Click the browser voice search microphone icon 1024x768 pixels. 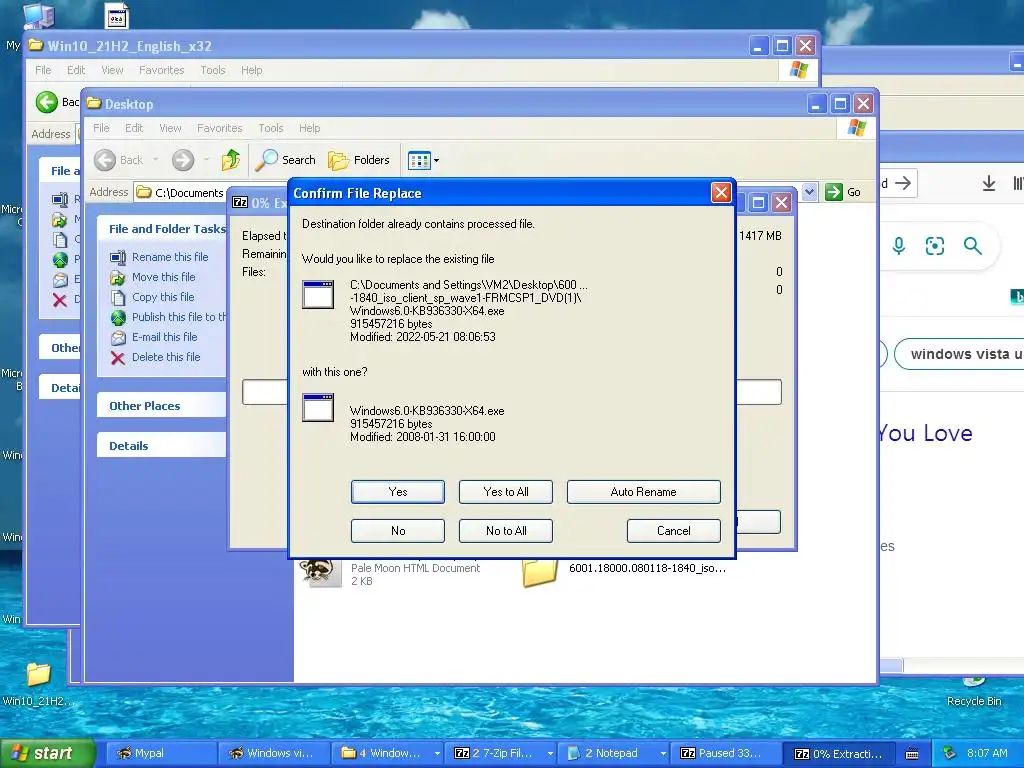pos(899,246)
